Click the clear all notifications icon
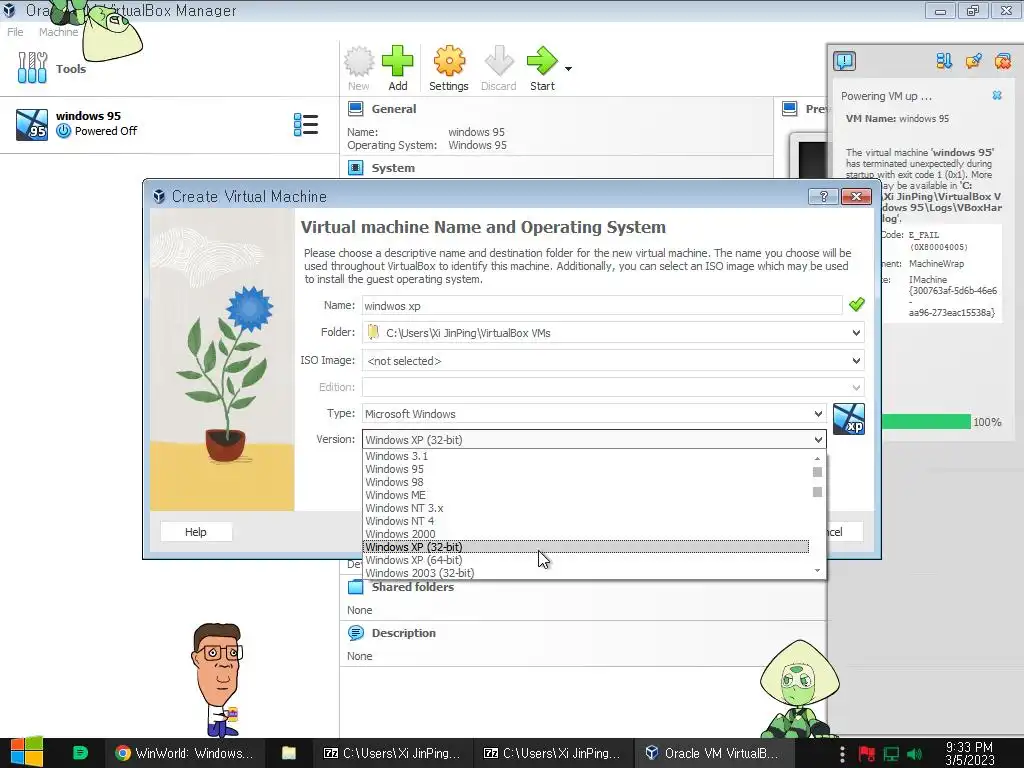Image resolution: width=1024 pixels, height=768 pixels. pos(1002,61)
